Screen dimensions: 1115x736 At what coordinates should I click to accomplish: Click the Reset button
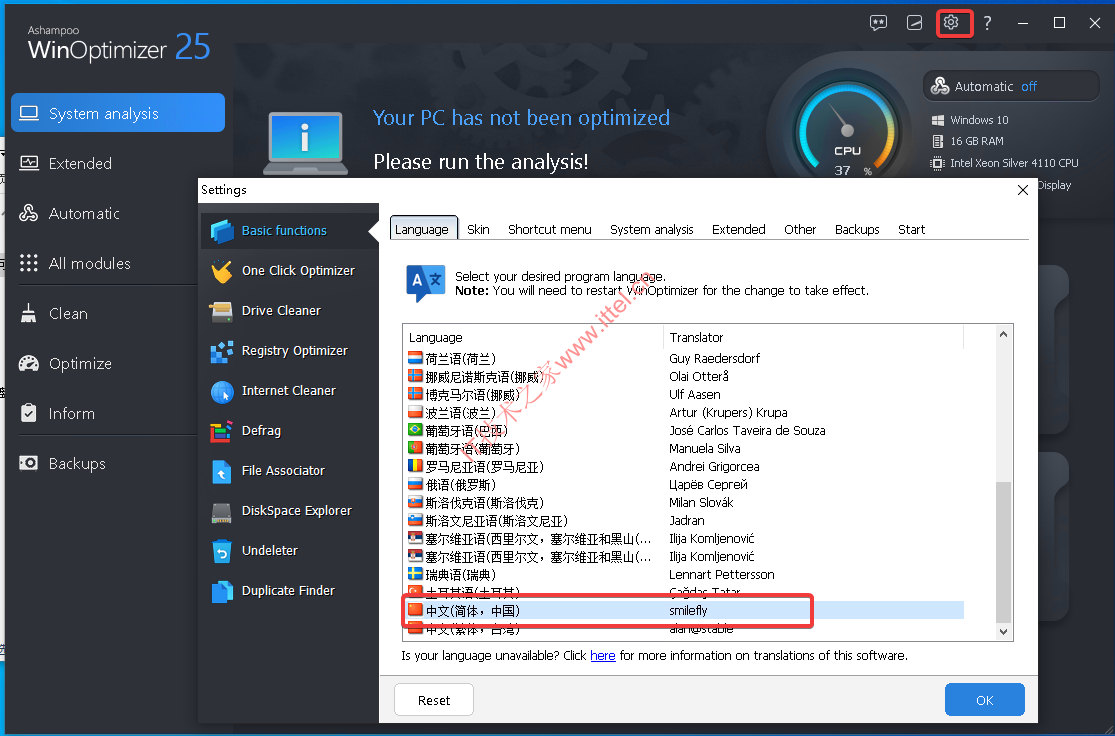click(x=434, y=700)
